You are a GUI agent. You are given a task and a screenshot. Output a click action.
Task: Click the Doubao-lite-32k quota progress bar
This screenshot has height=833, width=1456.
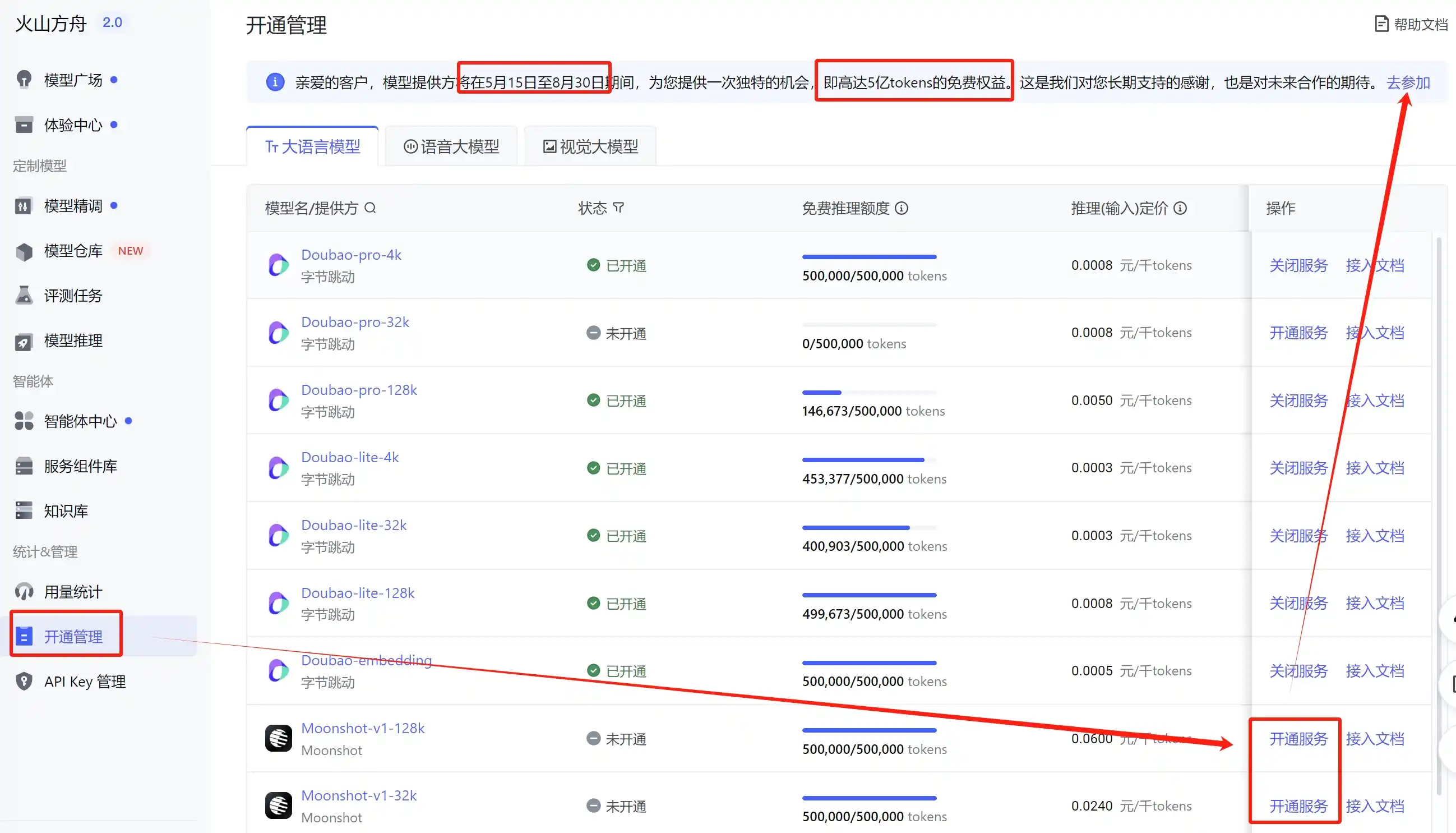(870, 527)
